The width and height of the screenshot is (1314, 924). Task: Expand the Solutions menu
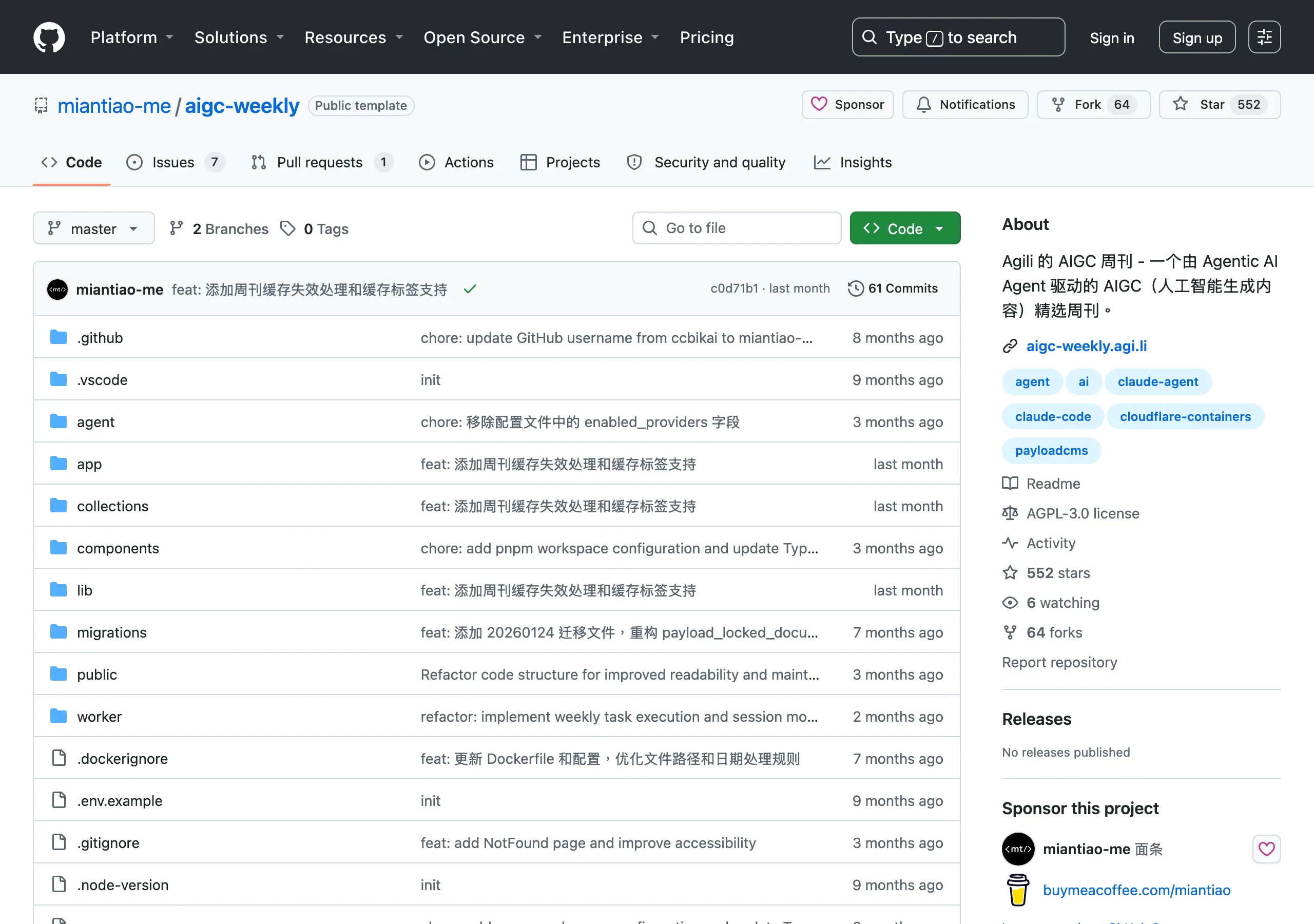click(239, 37)
